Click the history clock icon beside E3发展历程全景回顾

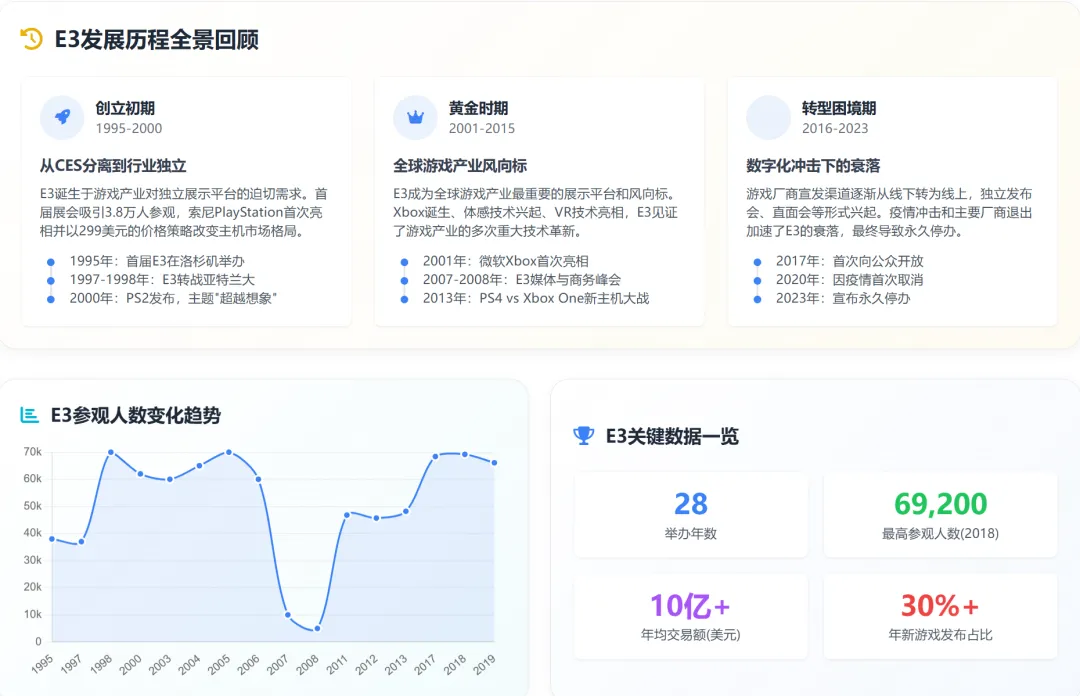point(31,39)
